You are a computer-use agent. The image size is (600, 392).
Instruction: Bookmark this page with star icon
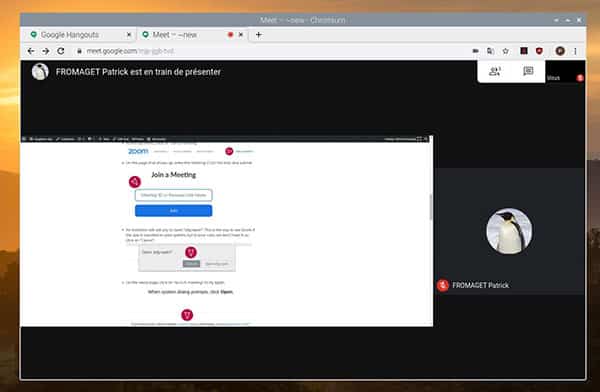[505, 51]
